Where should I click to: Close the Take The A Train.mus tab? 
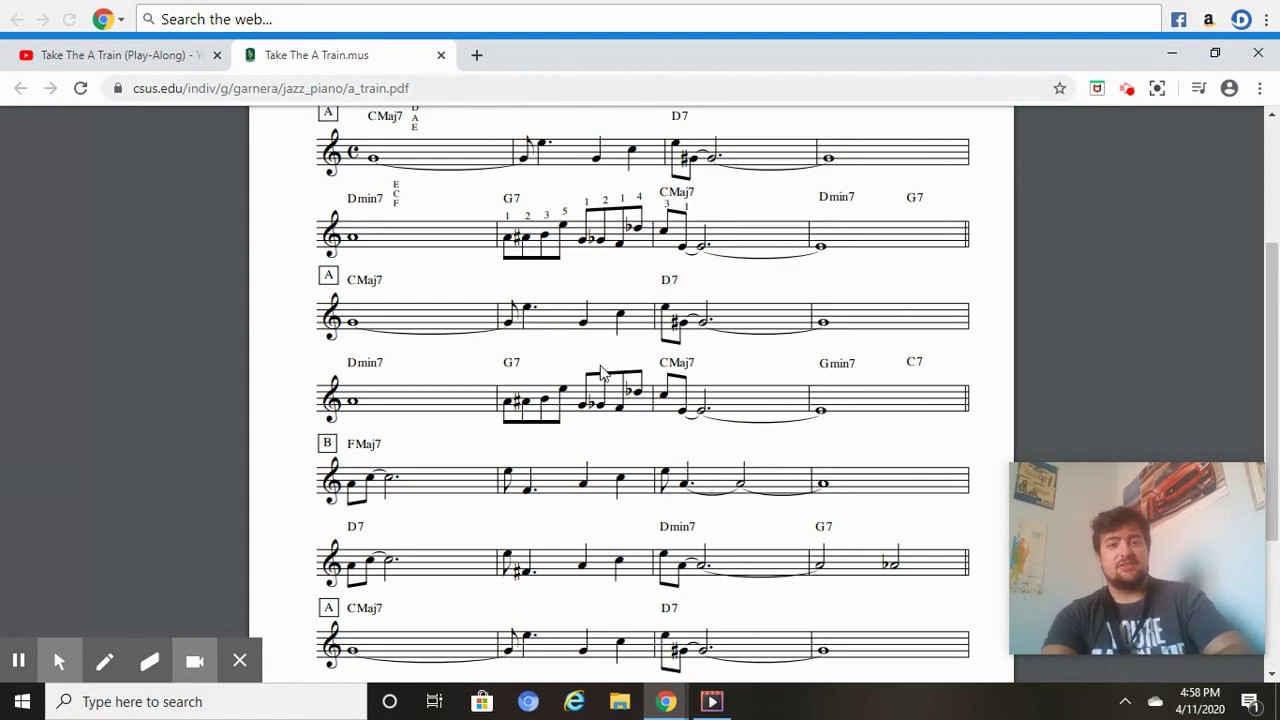pos(441,55)
